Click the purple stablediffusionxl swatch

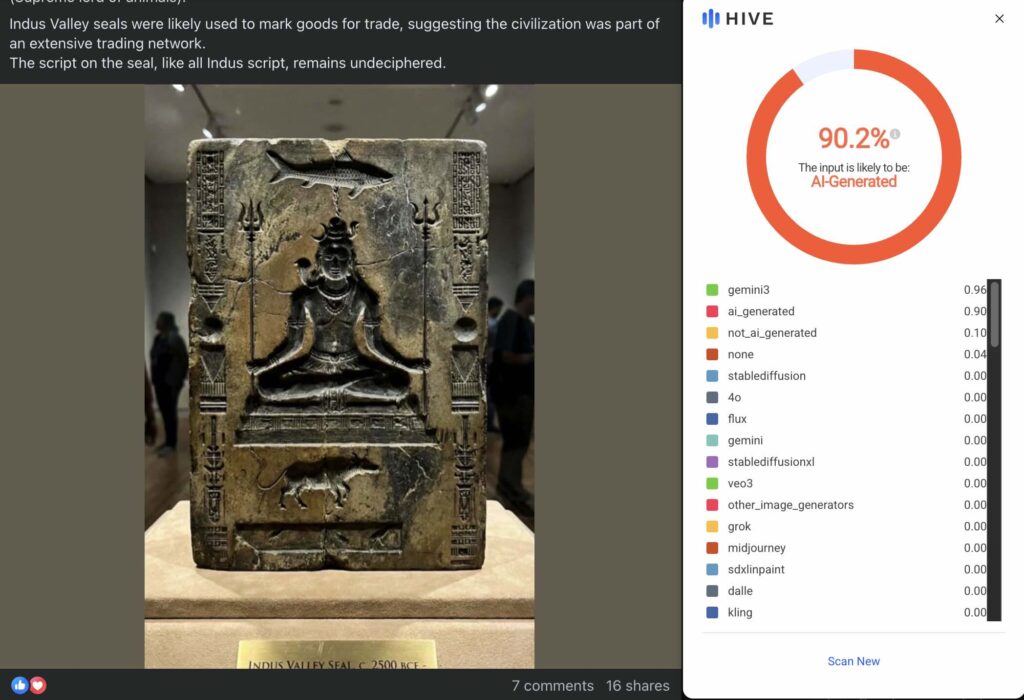click(712, 462)
